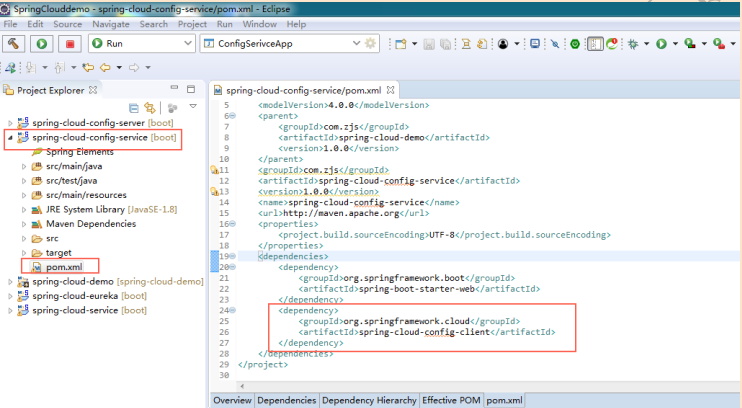This screenshot has height=408, width=742.
Task: Maximize the Project Explorer view
Action: coord(191,89)
